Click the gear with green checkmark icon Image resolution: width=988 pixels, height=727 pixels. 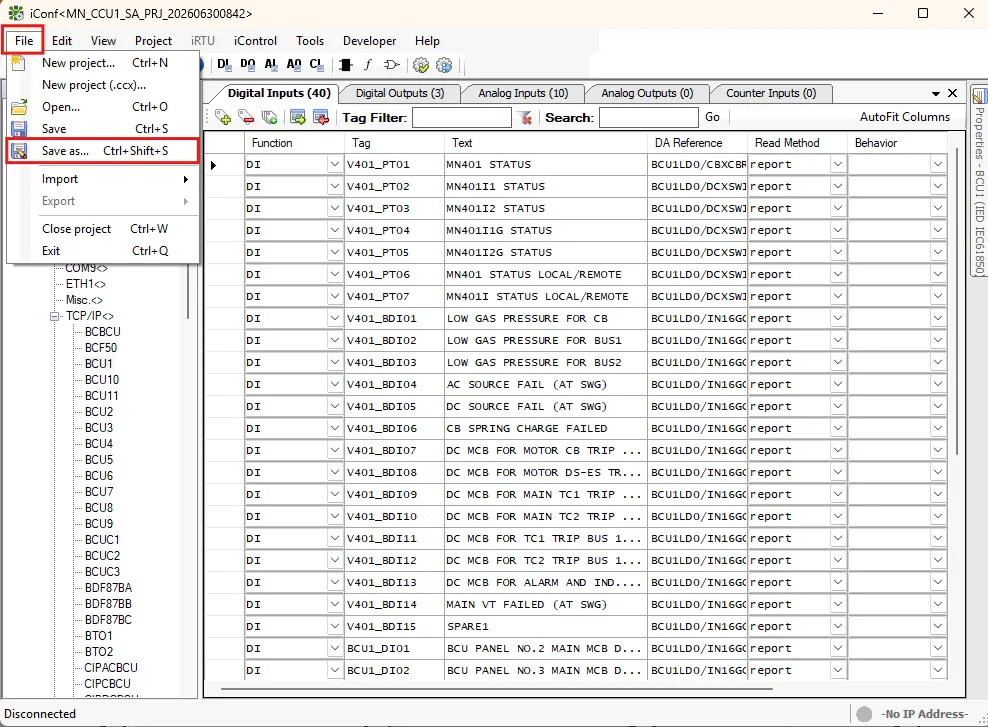click(421, 65)
